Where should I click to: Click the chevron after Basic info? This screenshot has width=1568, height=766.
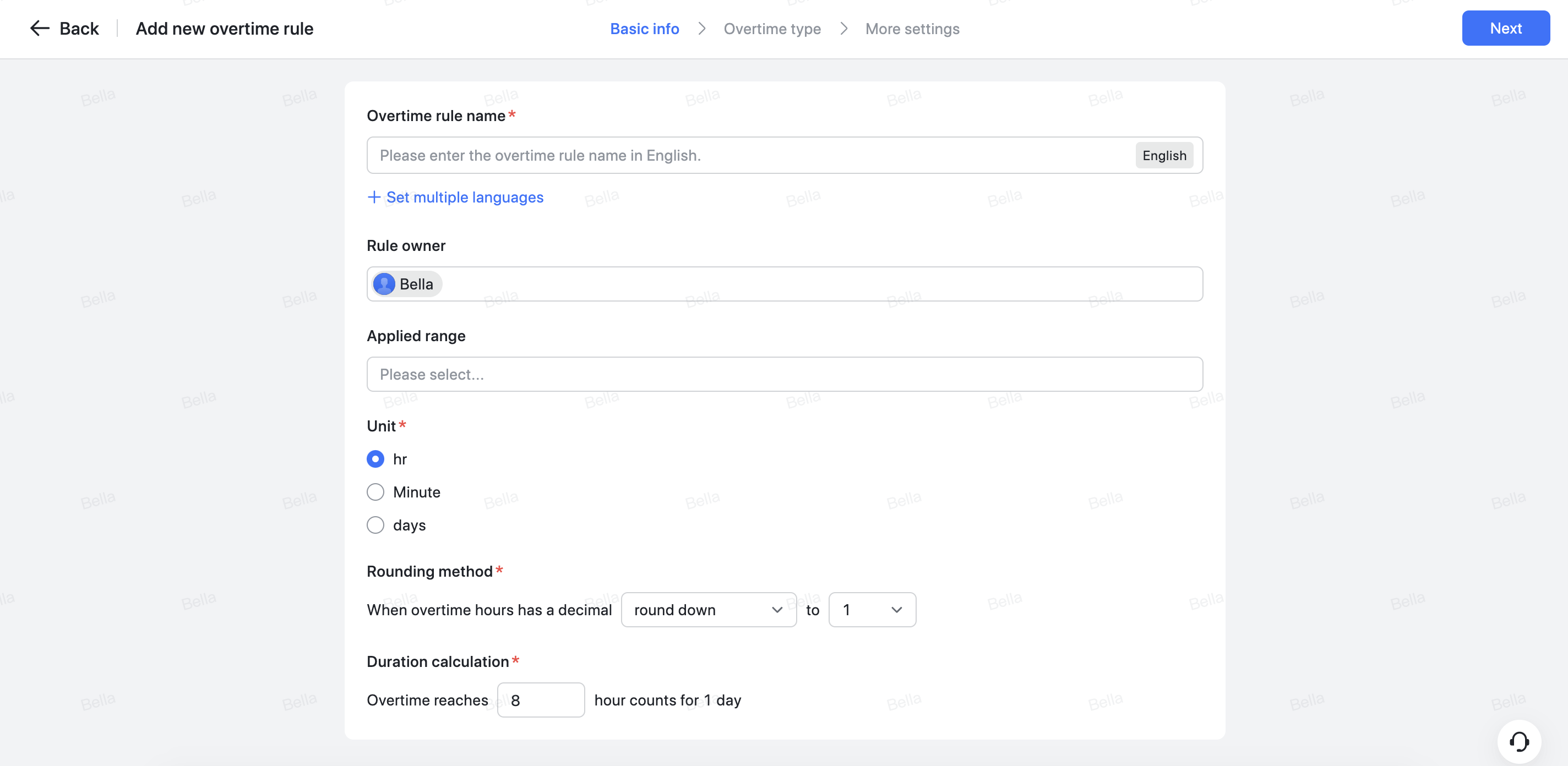(x=702, y=29)
